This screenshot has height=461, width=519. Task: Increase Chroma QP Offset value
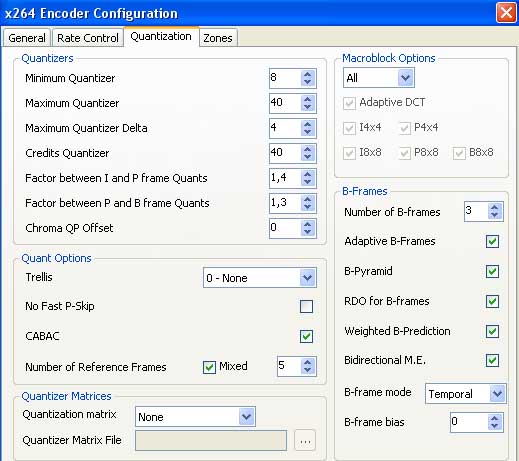point(307,224)
